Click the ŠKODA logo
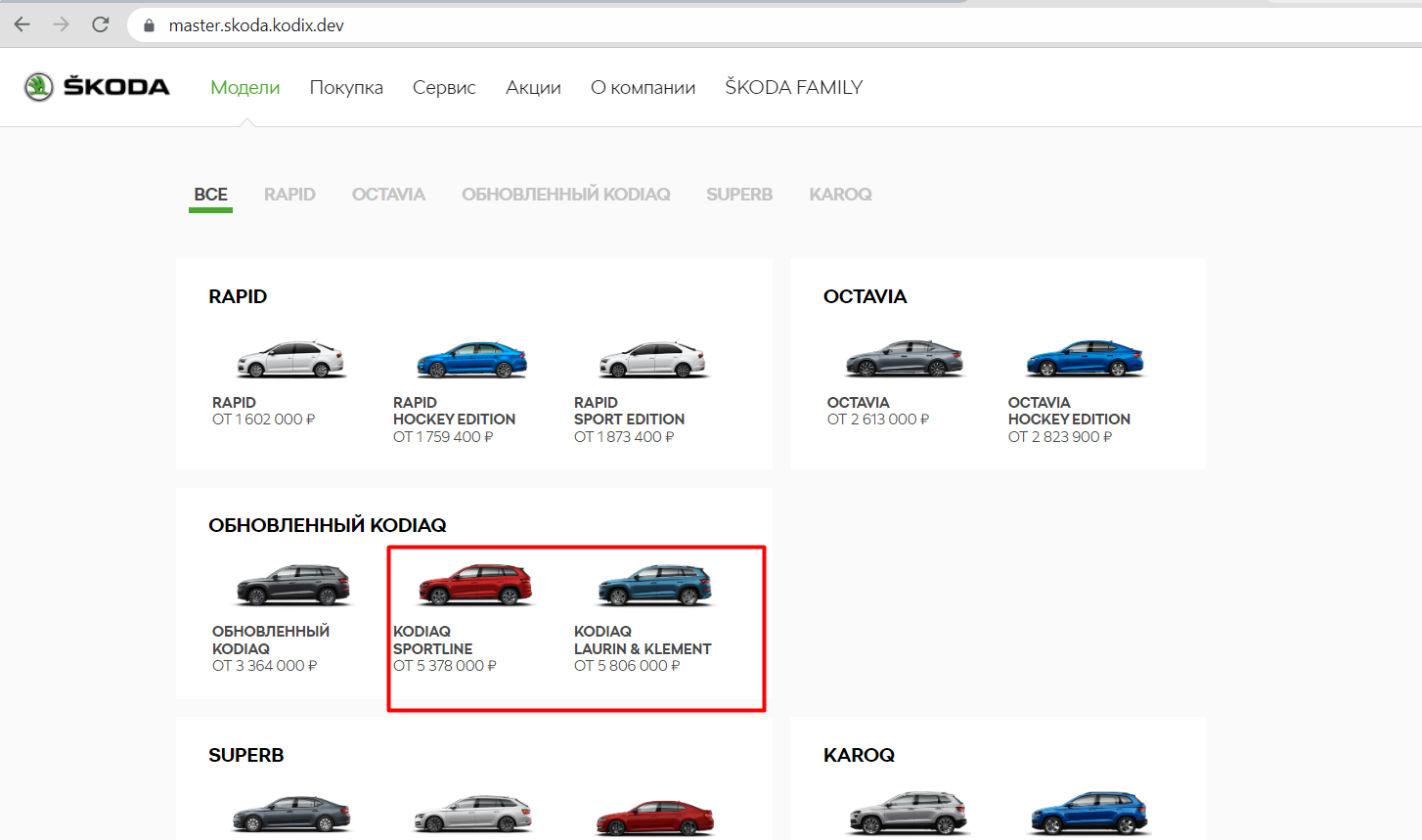Viewport: 1422px width, 840px height. pos(97,87)
